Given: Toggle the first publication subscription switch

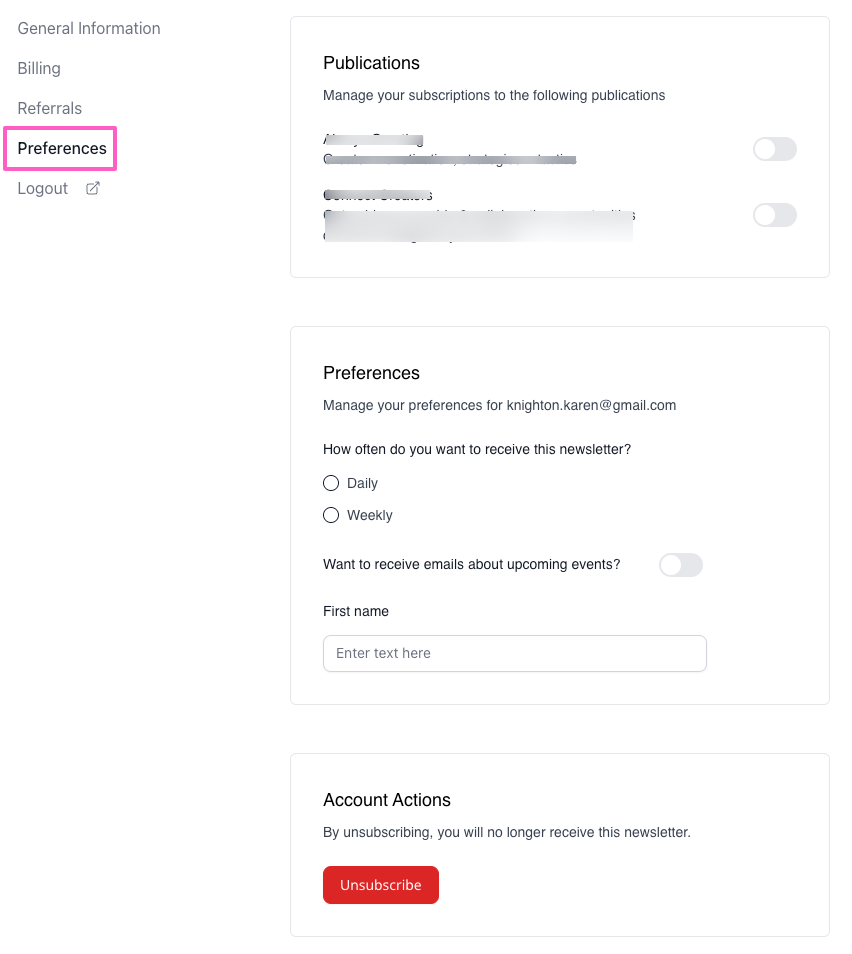Looking at the screenshot, I should coord(774,149).
